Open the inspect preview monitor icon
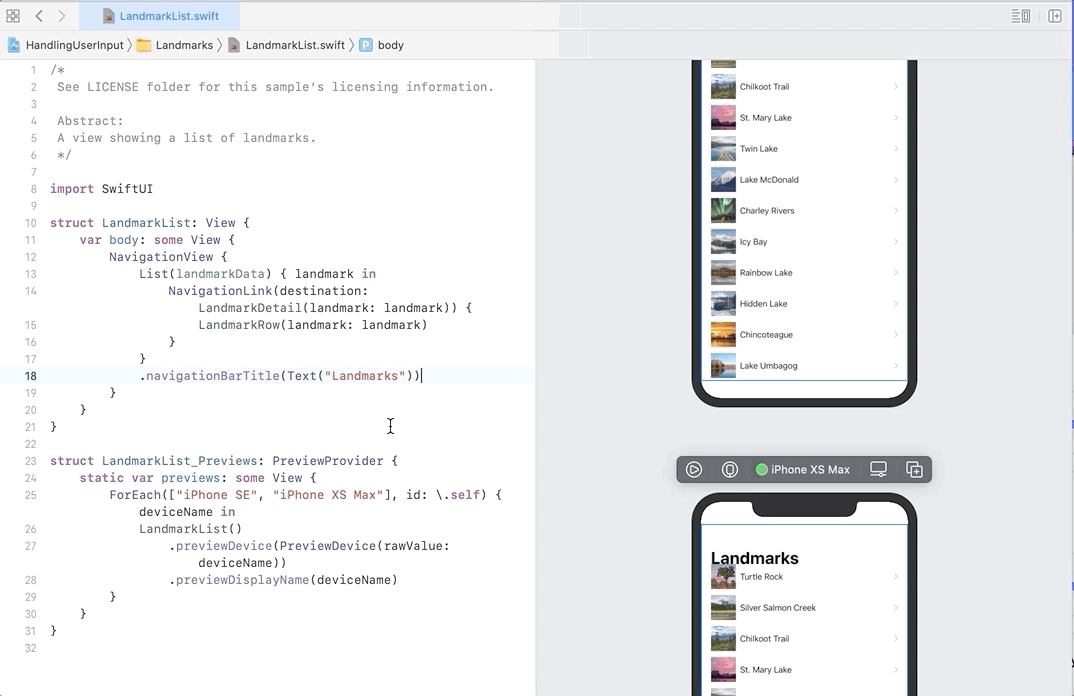This screenshot has width=1074, height=696. [878, 469]
